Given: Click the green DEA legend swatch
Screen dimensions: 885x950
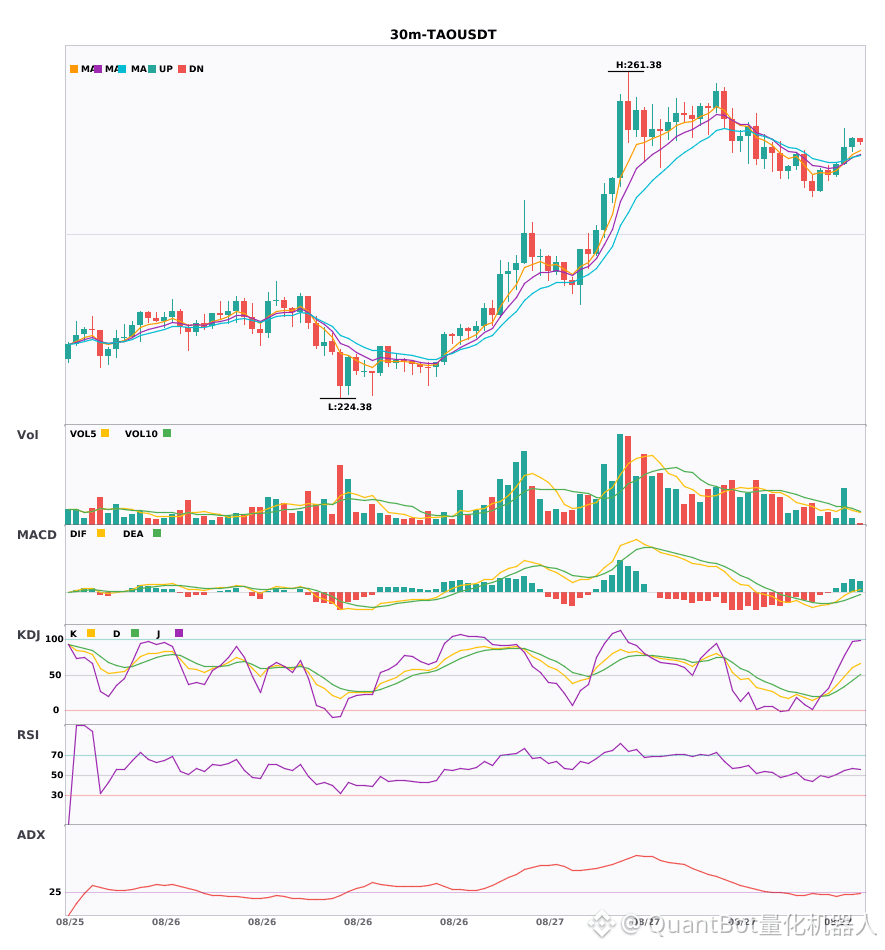Looking at the screenshot, I should [157, 533].
